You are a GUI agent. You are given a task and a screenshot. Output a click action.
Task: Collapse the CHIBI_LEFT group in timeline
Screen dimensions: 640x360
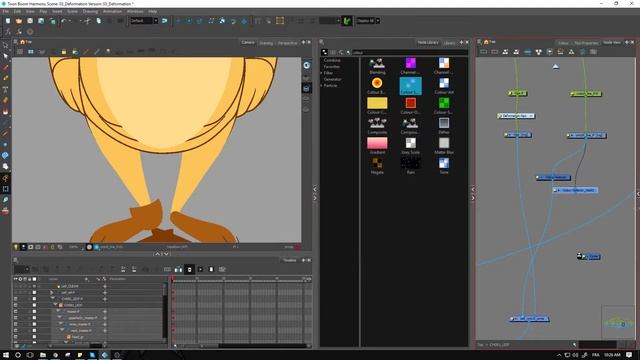coord(55,305)
